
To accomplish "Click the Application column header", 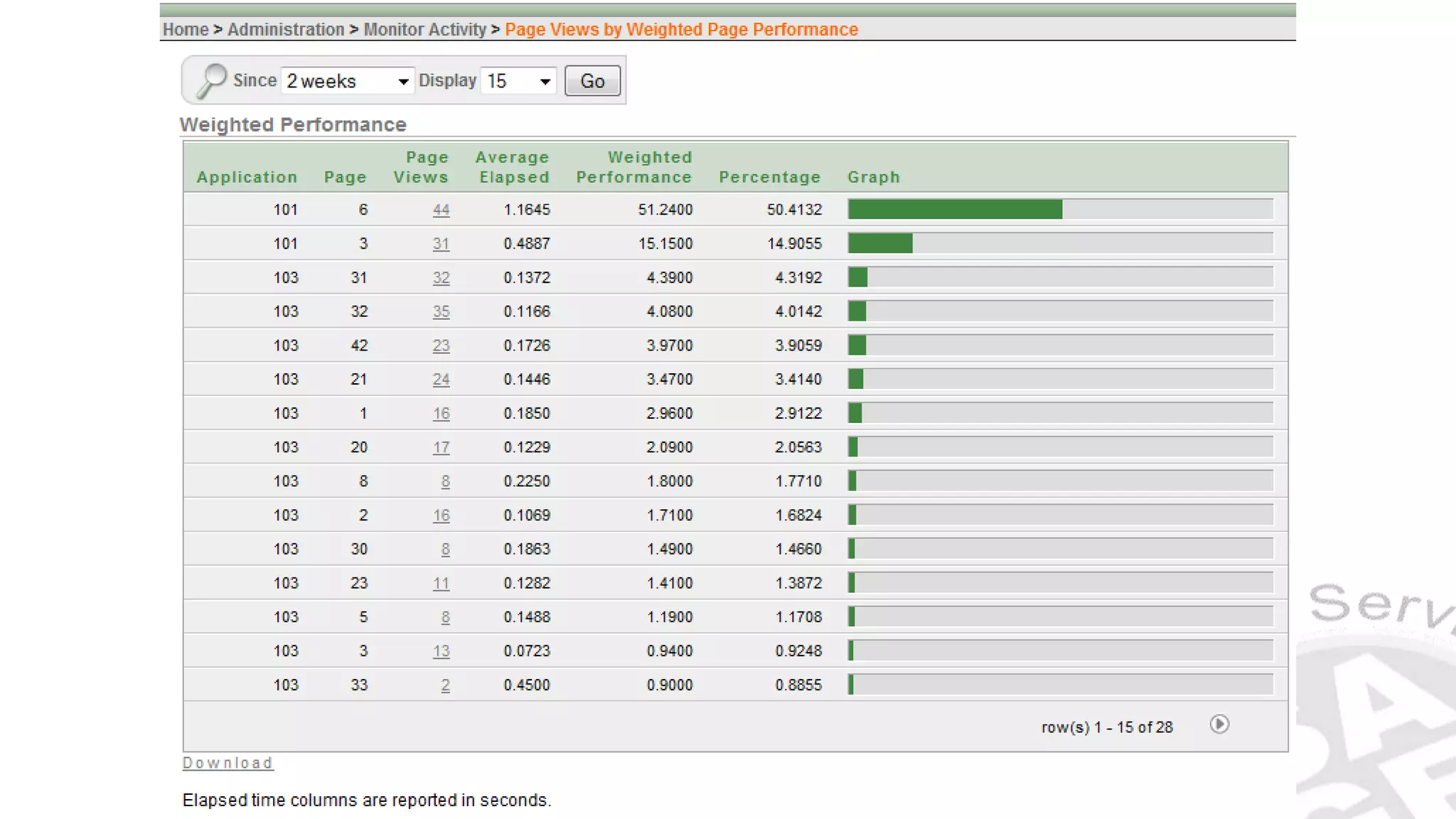I will point(247,177).
